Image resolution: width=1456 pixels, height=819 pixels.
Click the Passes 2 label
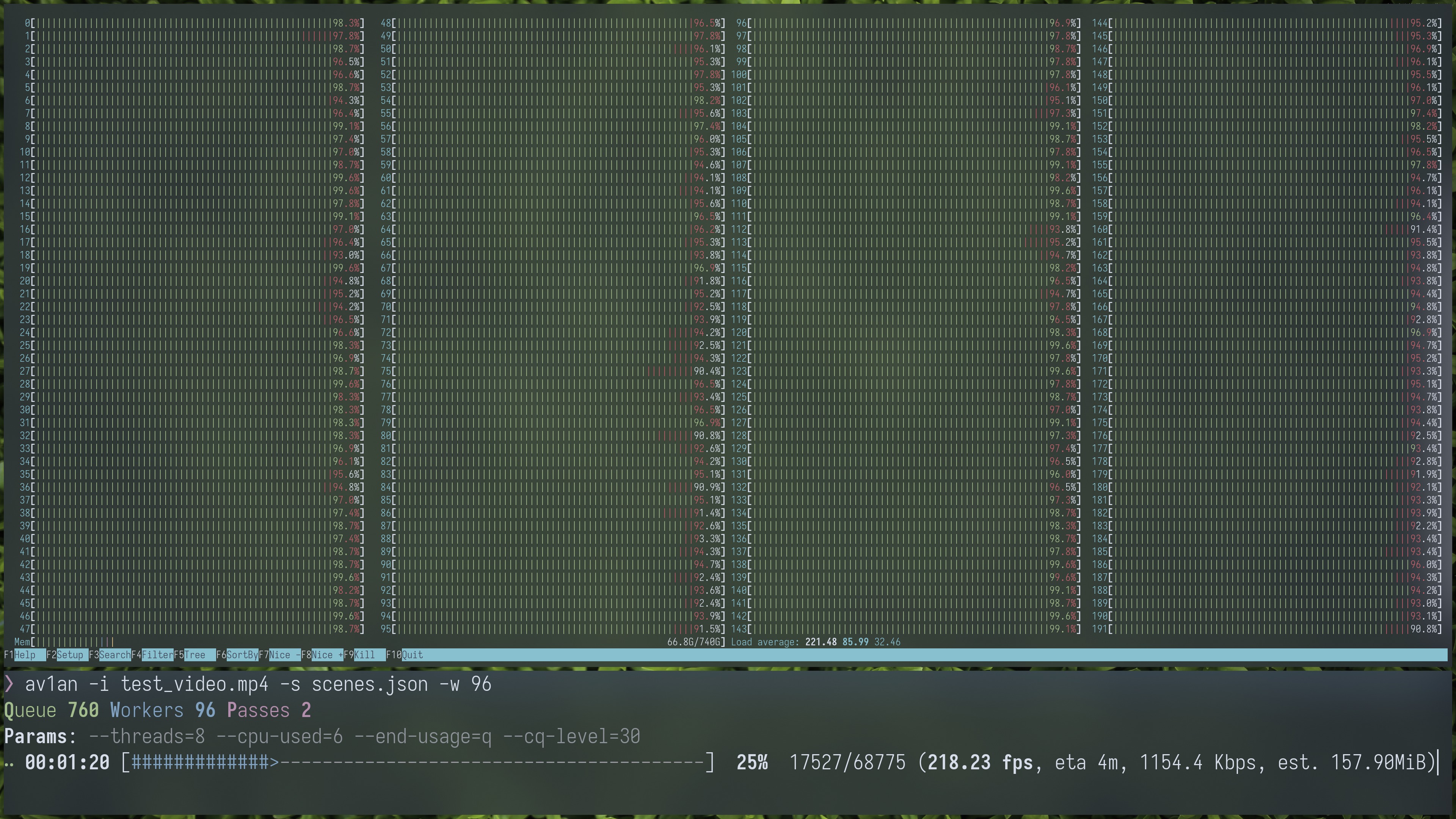click(x=269, y=711)
